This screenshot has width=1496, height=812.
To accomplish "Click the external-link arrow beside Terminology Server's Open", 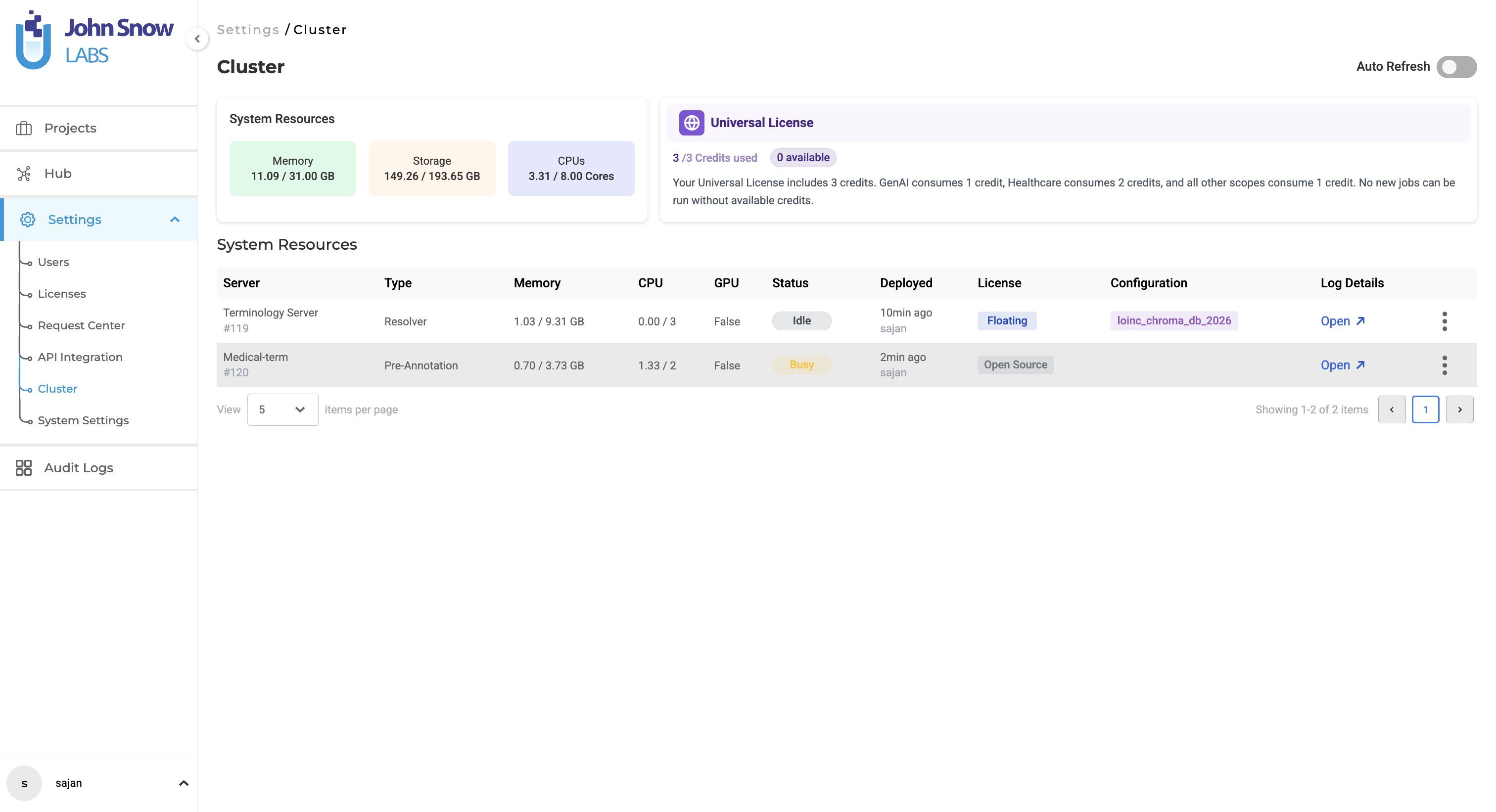I will pyautogui.click(x=1360, y=320).
